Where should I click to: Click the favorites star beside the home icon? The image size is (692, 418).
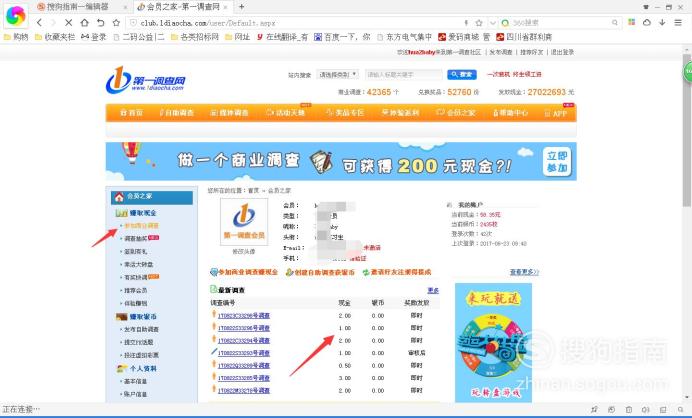pyautogui.click(x=116, y=23)
